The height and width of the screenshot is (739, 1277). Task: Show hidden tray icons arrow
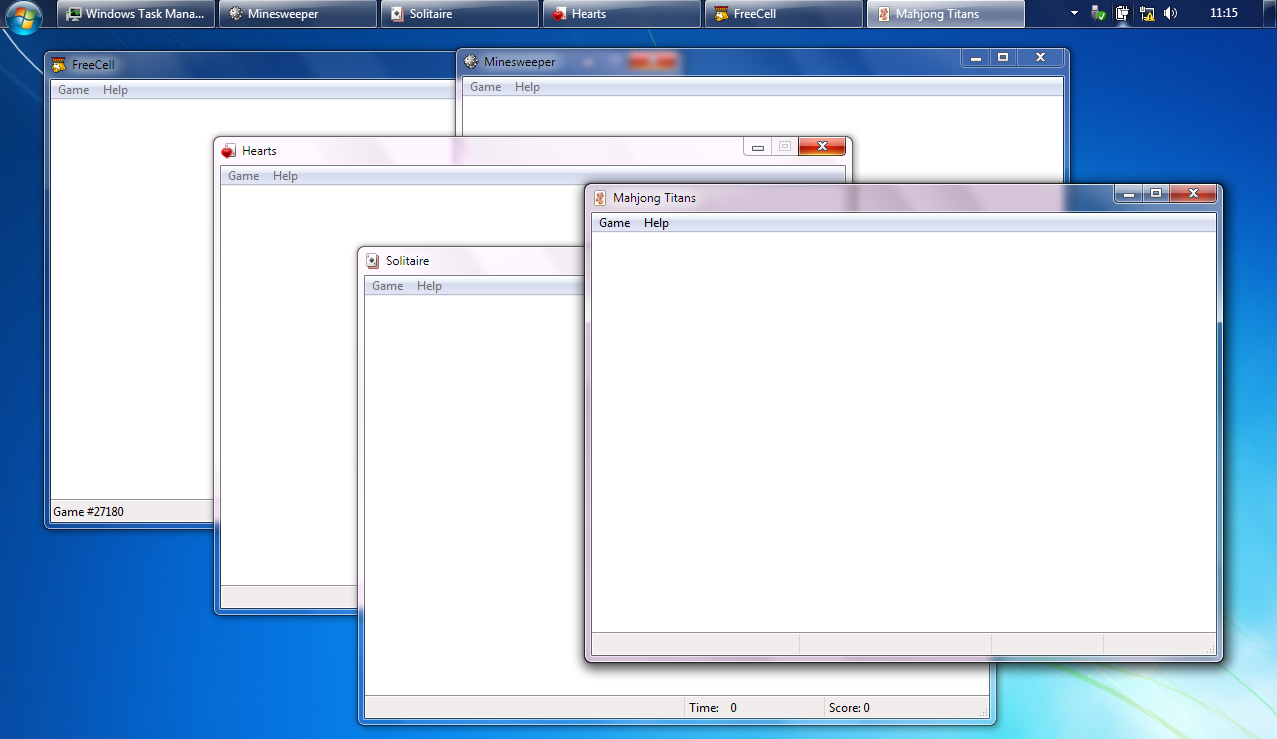click(1075, 14)
